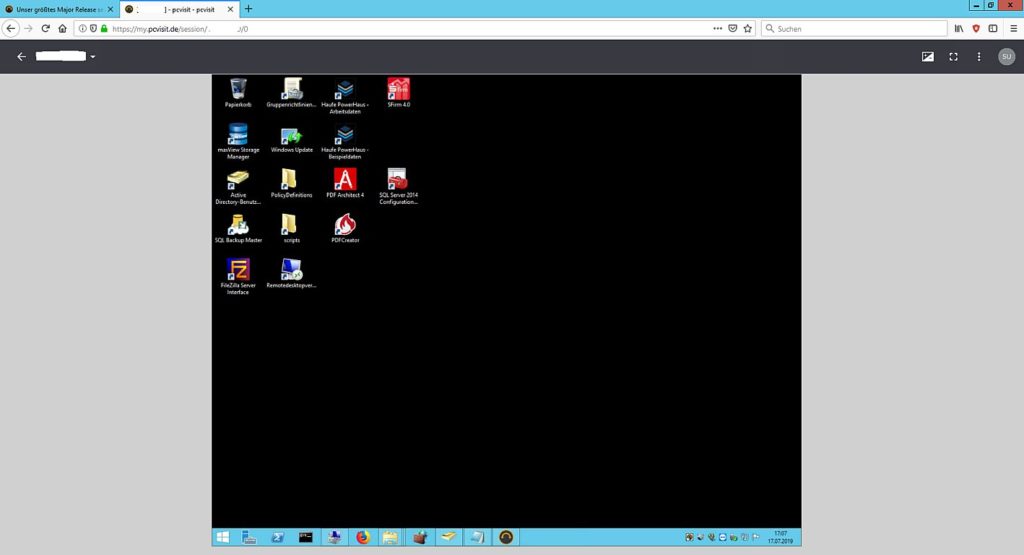Open the PDF Architect 4 shortcut
The height and width of the screenshot is (555, 1024).
(x=345, y=180)
